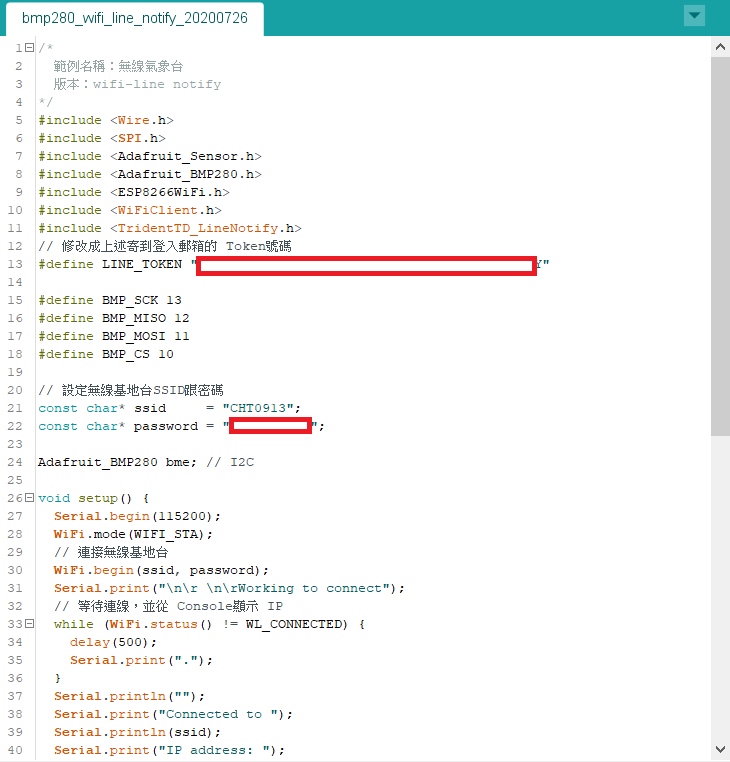
Task: Collapse the while loop fold marker
Action: [x=29, y=624]
